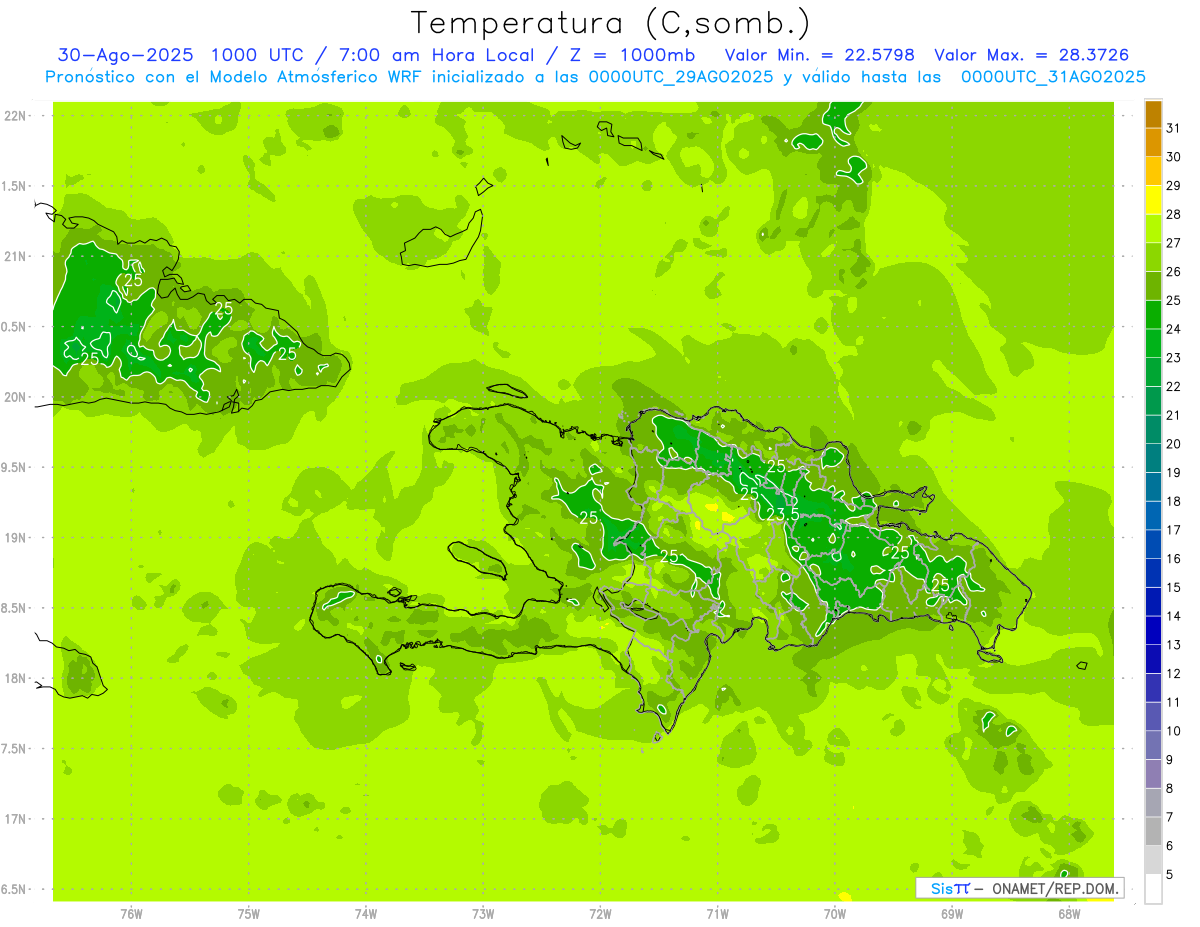Click the purple legend band between 8 and 9

point(1153,774)
